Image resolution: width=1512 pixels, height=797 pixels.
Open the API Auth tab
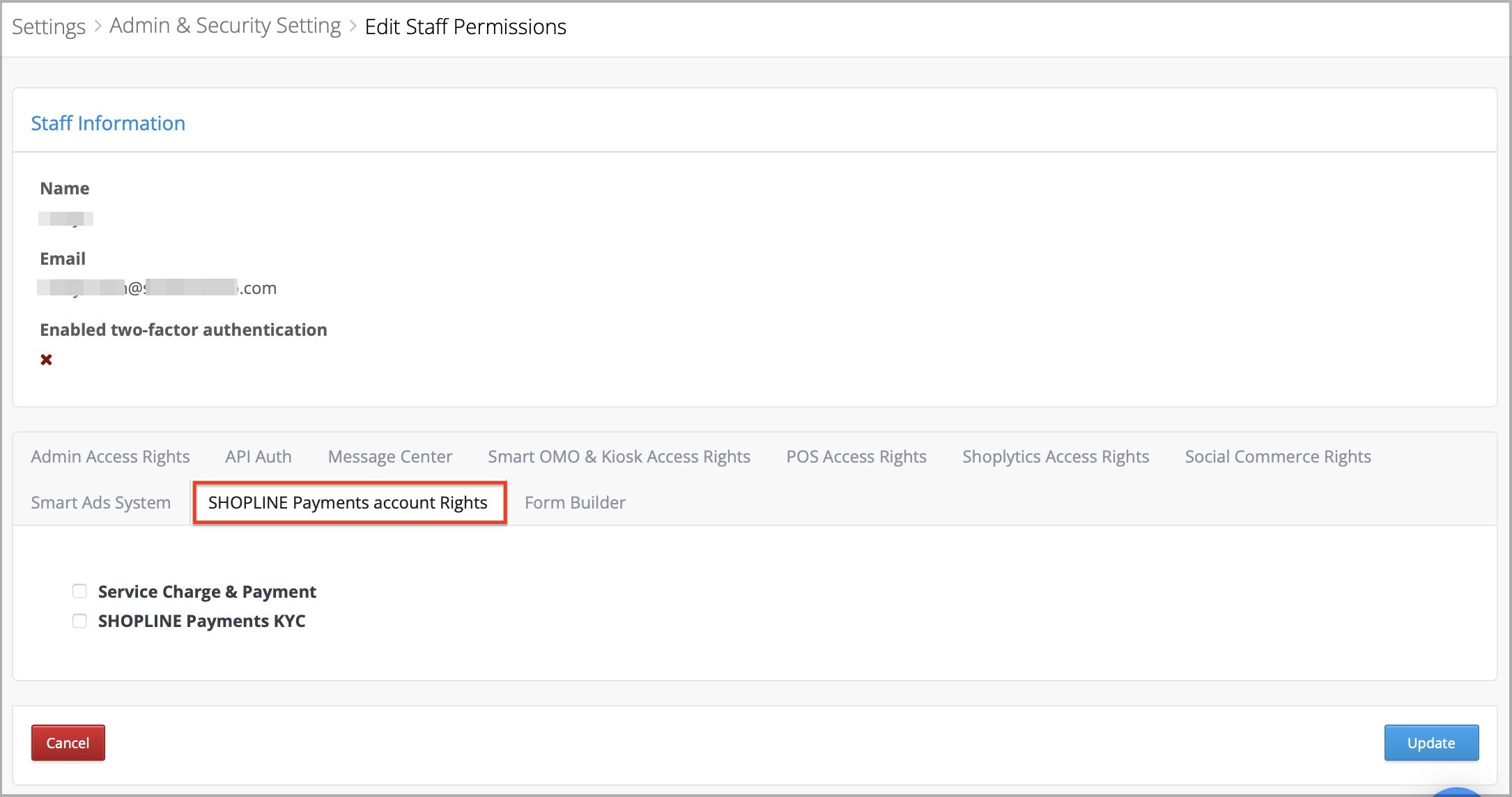point(258,456)
